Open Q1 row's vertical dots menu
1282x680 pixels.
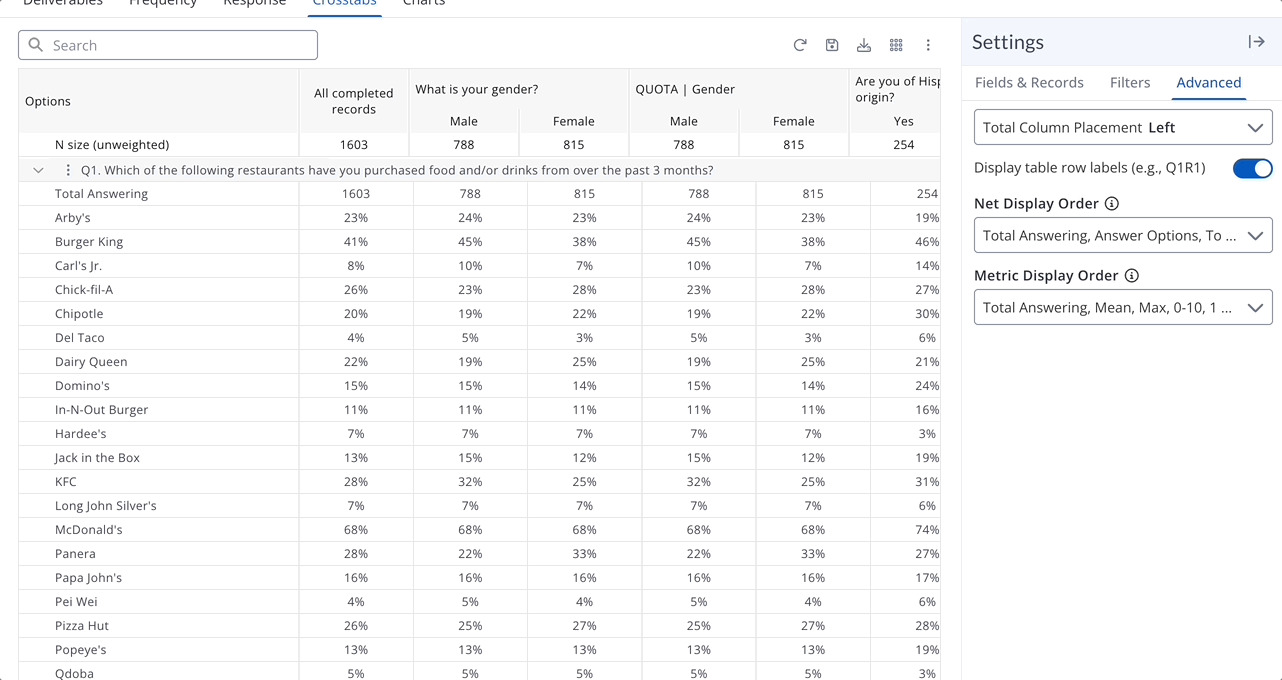click(68, 171)
